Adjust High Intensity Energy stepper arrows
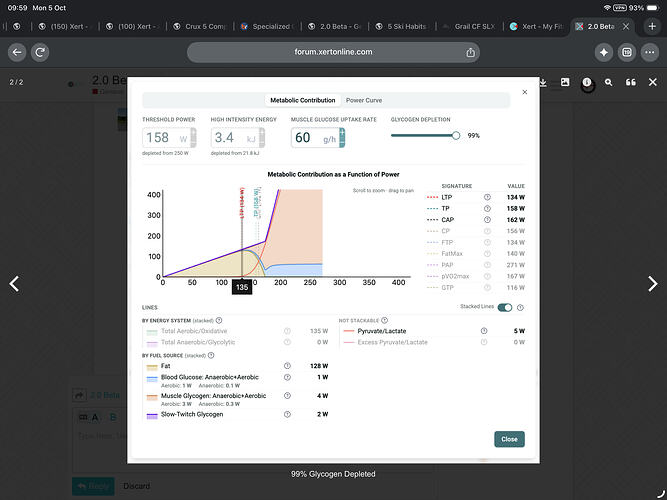The image size is (667, 500). click(x=262, y=137)
